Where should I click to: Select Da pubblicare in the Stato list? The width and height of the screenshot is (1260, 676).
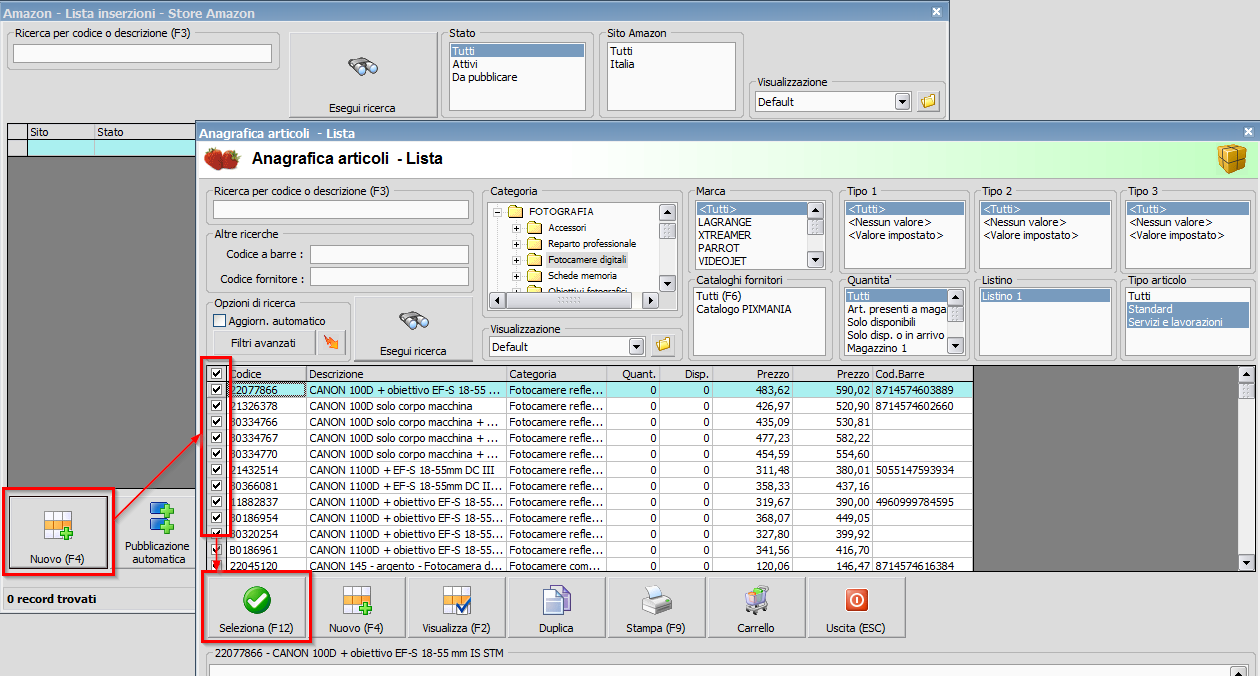(517, 77)
